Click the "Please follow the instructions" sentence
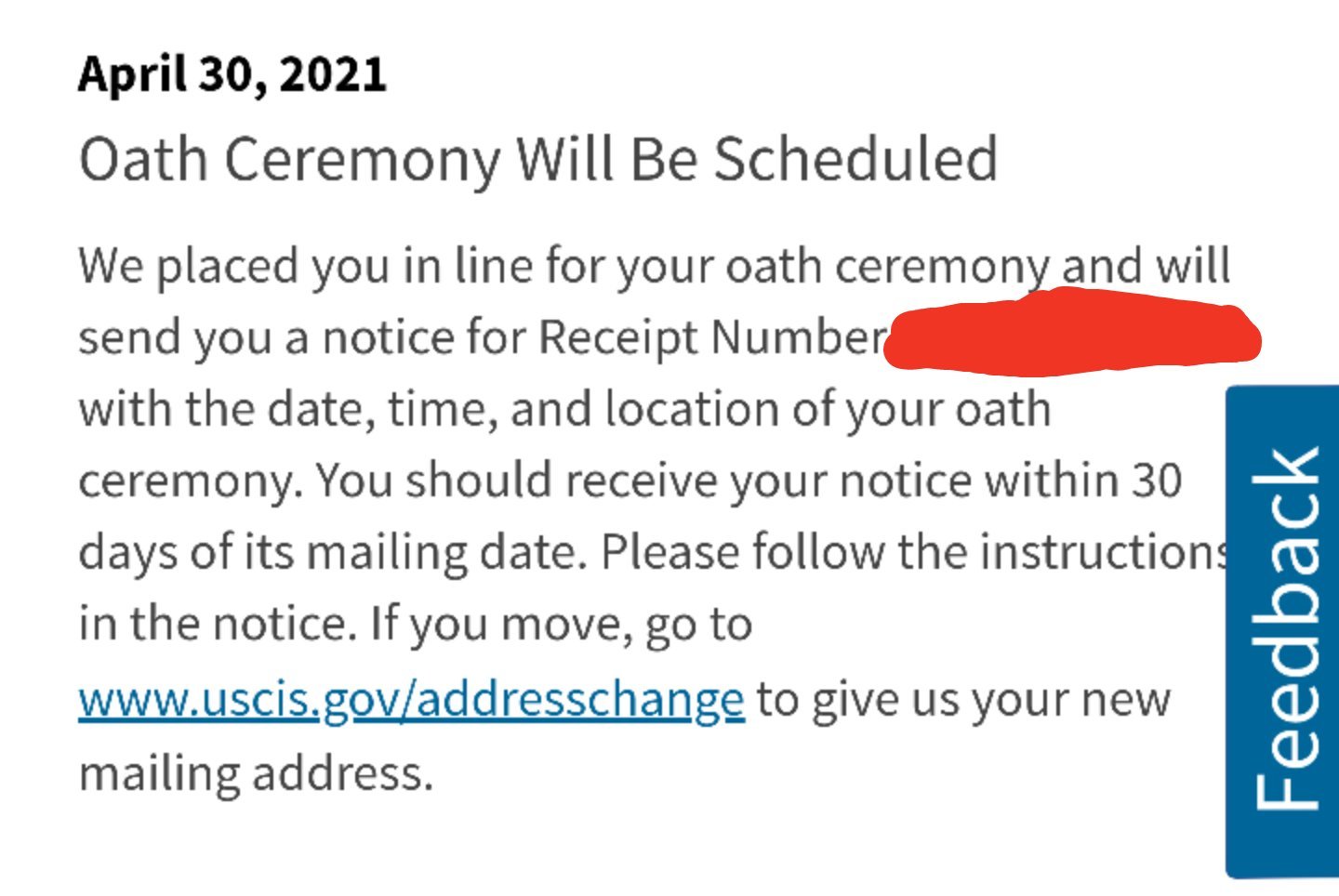 click(916, 551)
